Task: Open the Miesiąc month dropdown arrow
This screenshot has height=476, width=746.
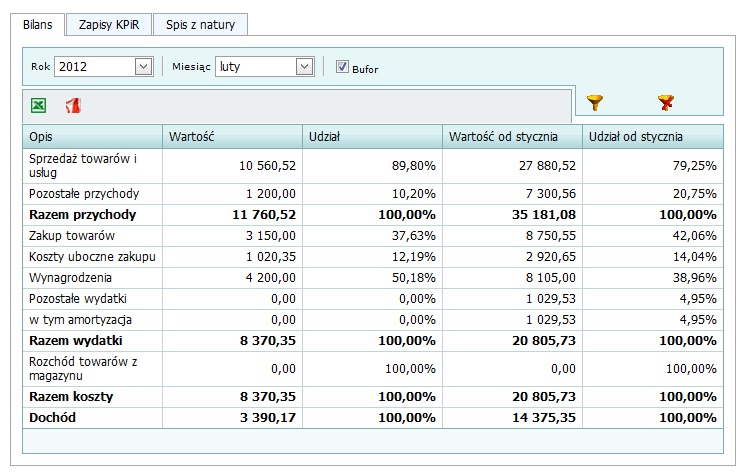Action: 304,67
